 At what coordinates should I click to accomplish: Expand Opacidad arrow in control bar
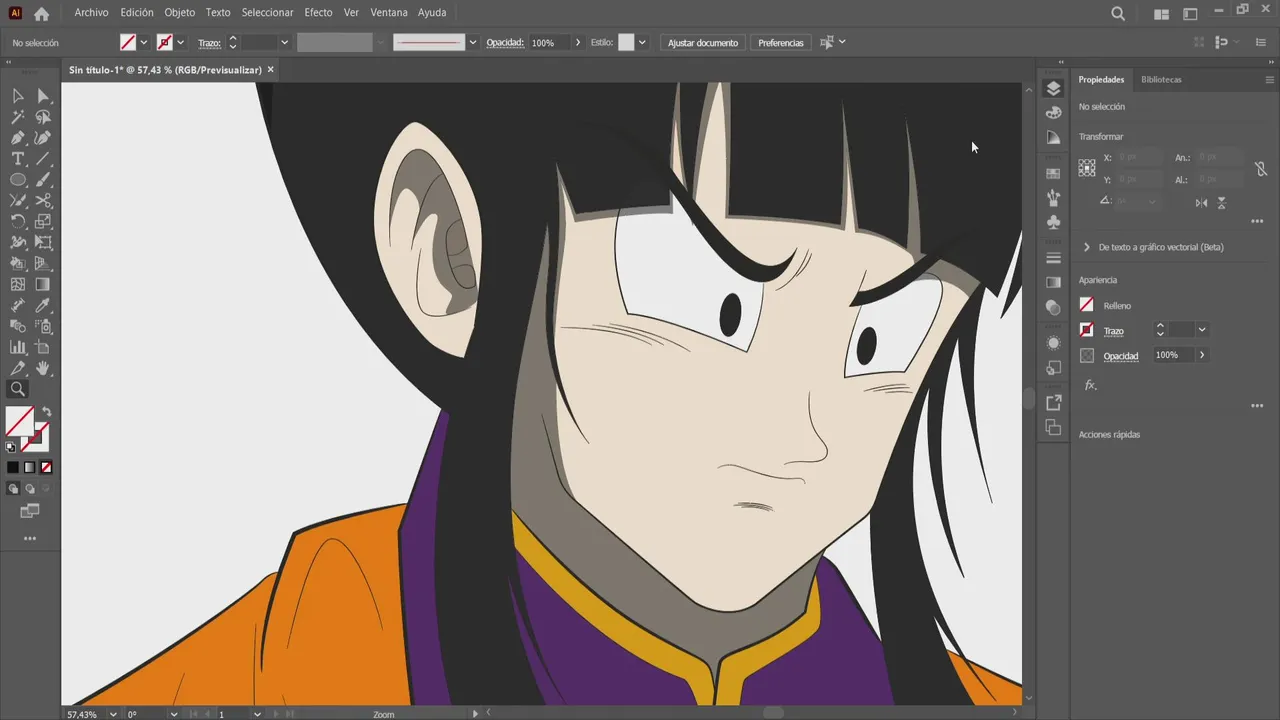click(578, 43)
